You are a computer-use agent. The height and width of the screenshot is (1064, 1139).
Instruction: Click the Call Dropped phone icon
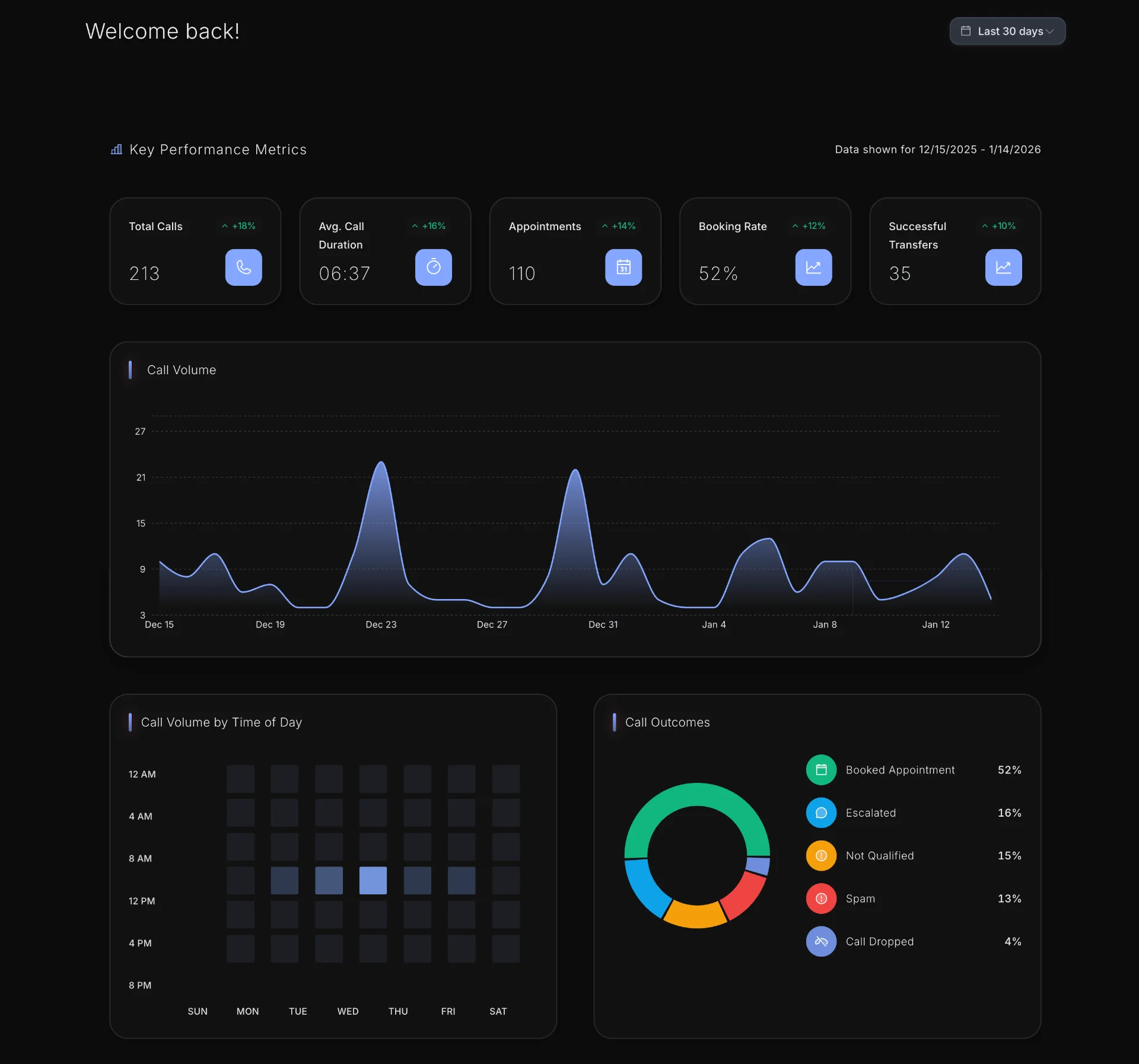click(x=821, y=942)
